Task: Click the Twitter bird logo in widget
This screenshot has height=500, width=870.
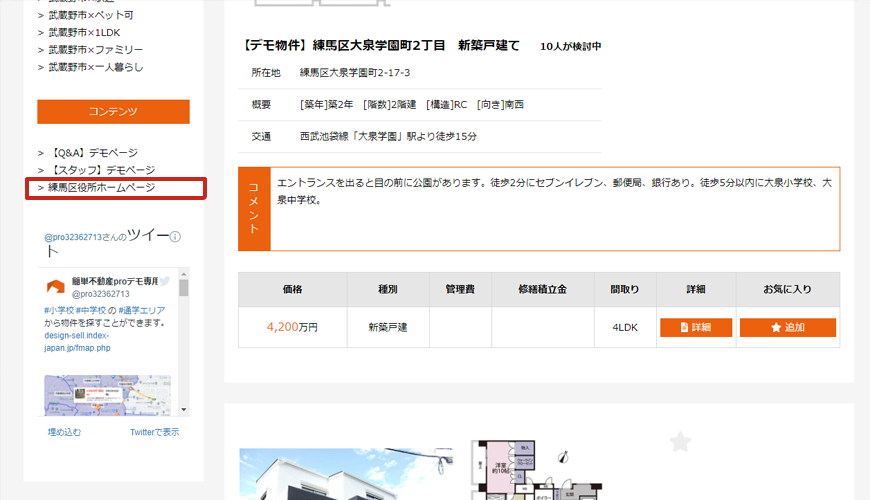Action: point(164,282)
